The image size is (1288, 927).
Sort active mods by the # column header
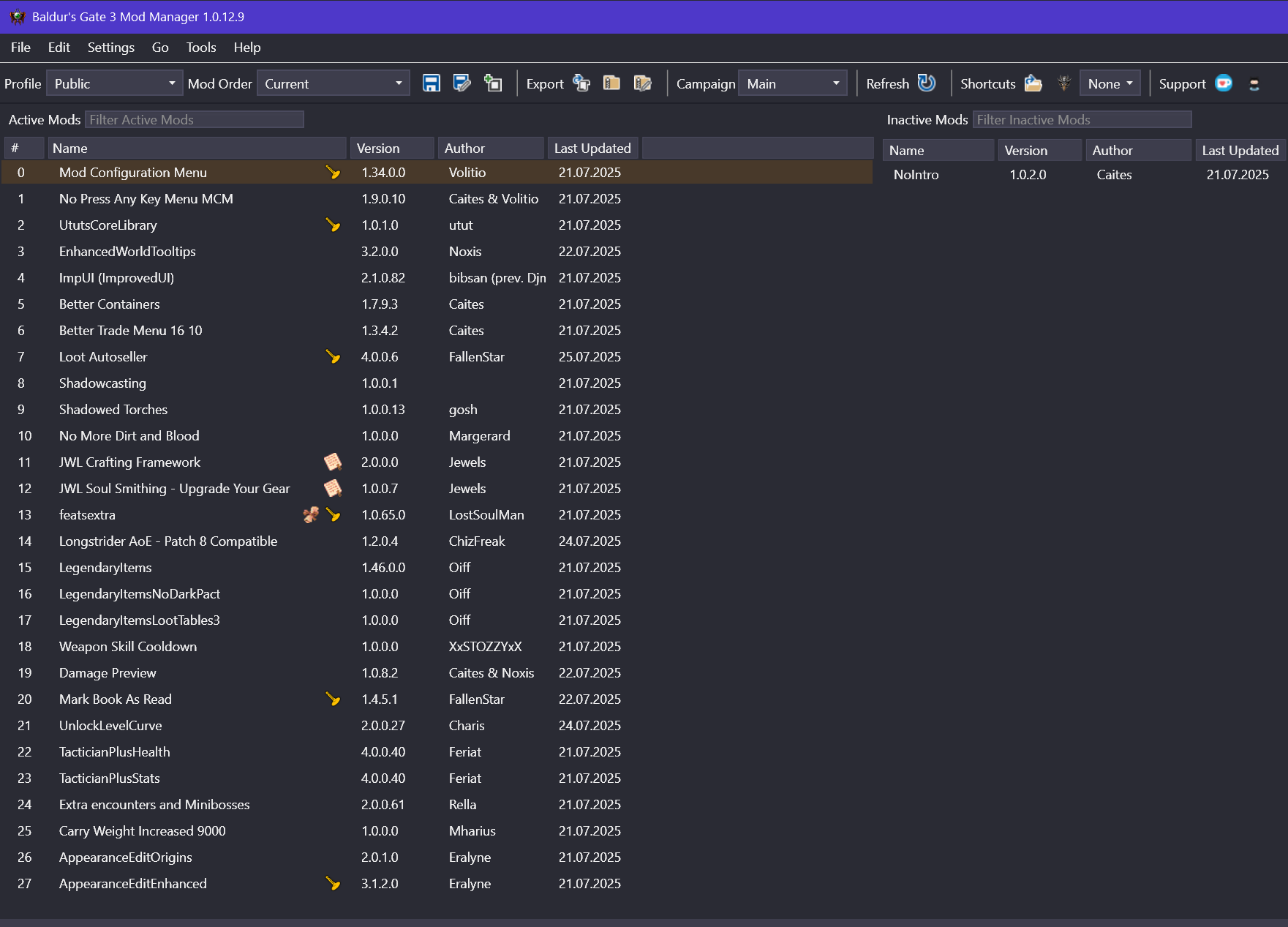[24, 149]
